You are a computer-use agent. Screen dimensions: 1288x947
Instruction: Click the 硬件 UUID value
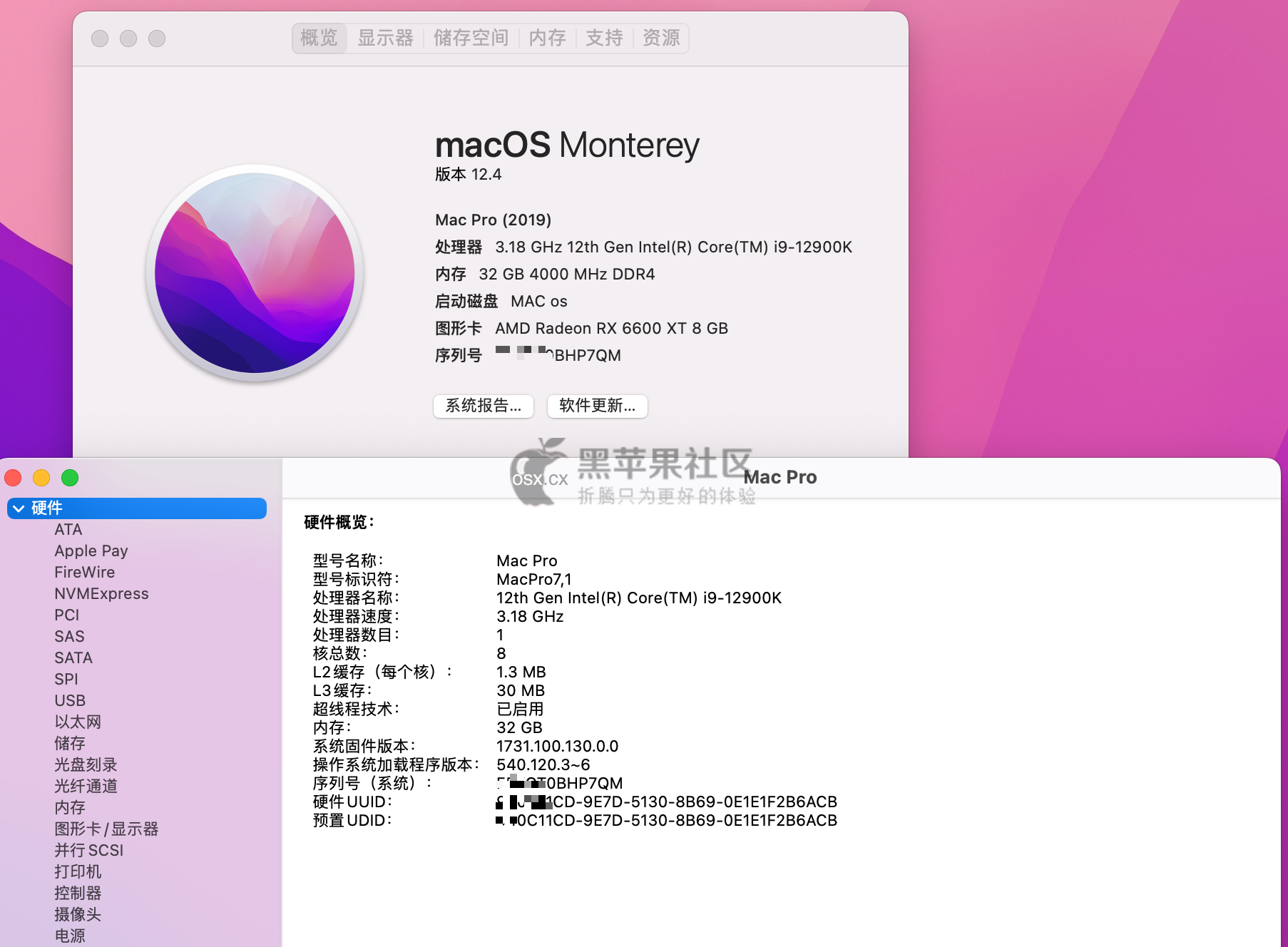(667, 802)
